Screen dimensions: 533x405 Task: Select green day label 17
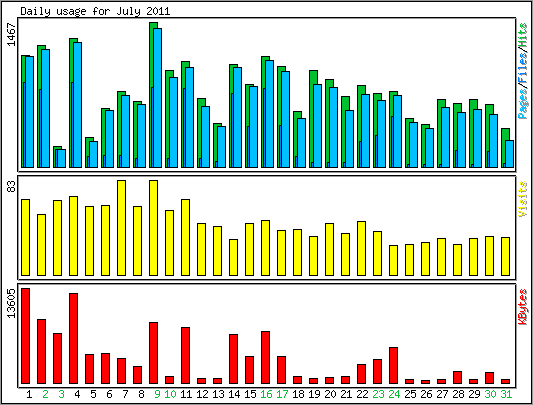[282, 394]
